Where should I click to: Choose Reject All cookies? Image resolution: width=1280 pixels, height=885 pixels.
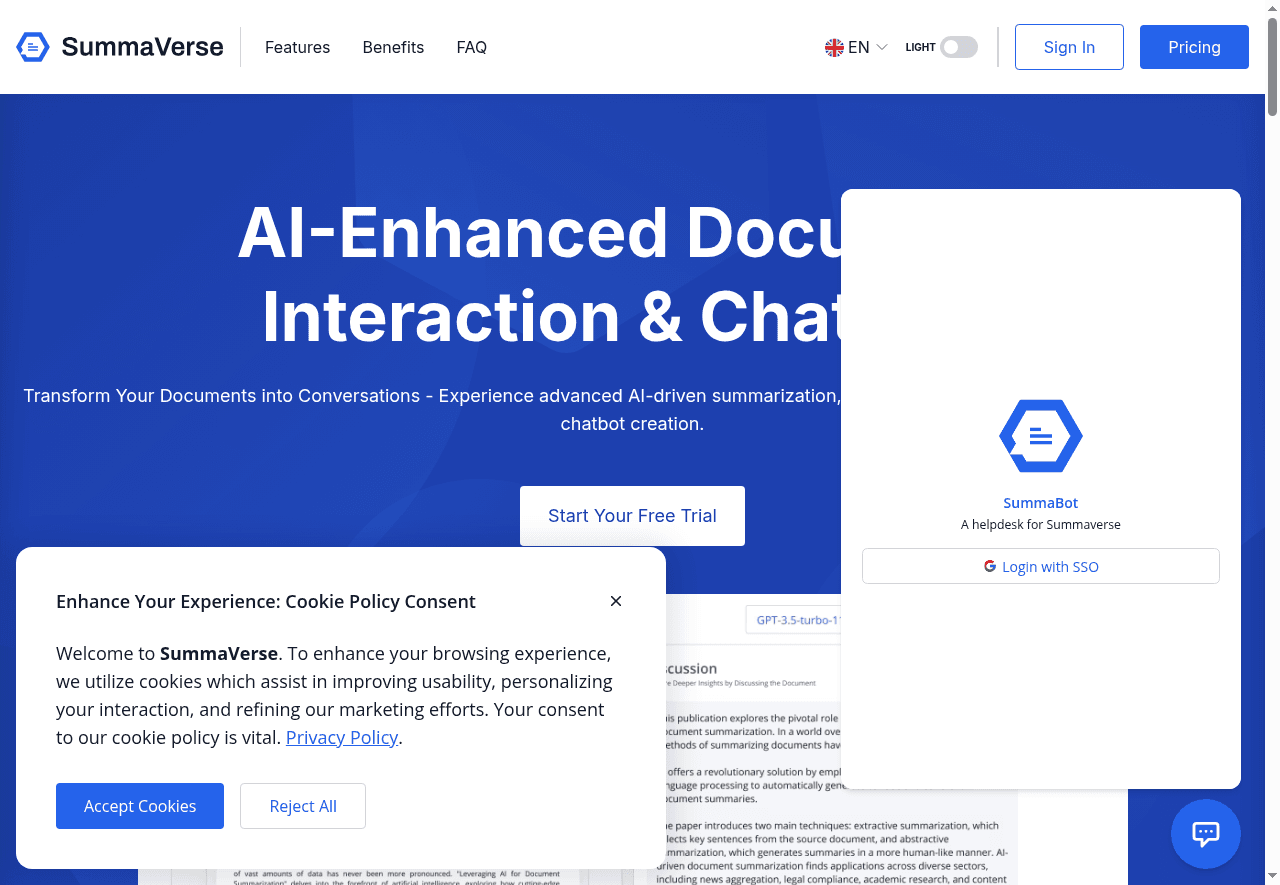tap(303, 806)
